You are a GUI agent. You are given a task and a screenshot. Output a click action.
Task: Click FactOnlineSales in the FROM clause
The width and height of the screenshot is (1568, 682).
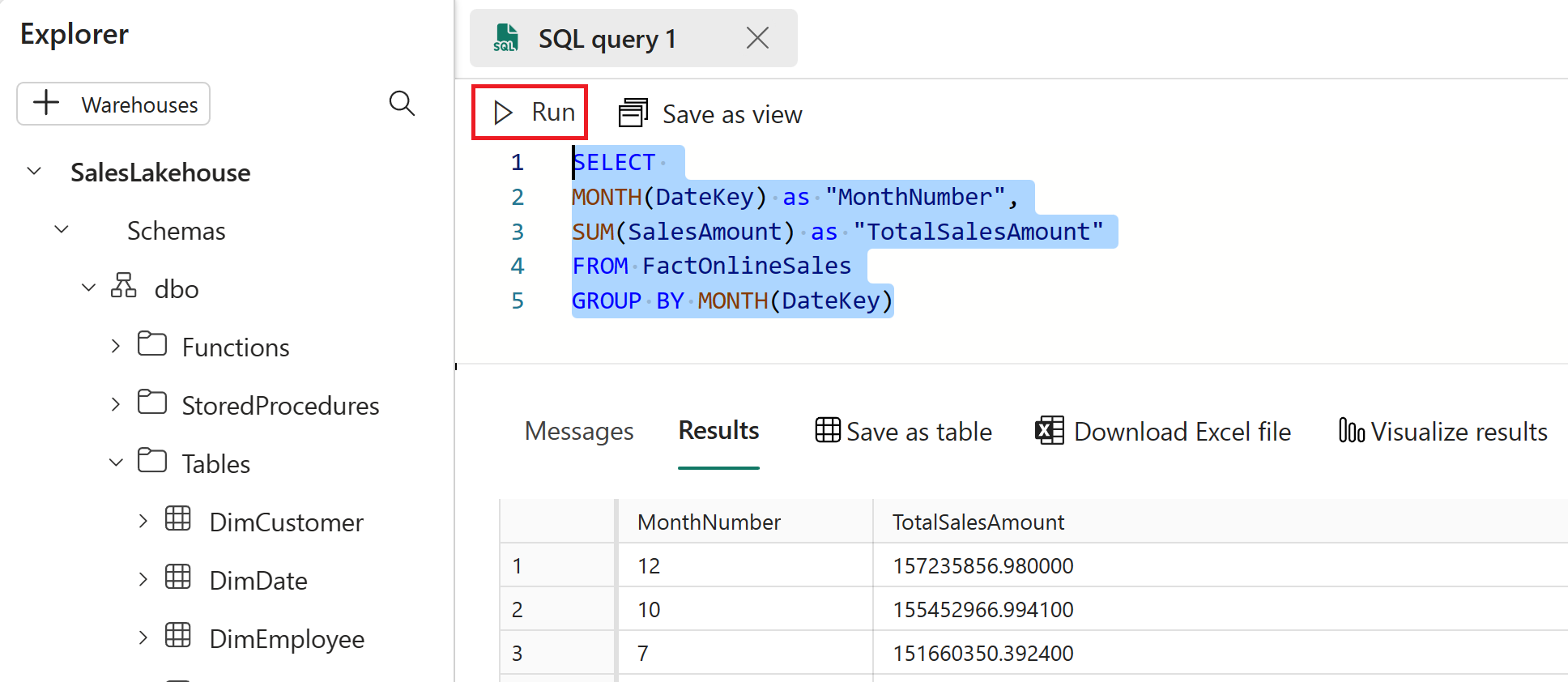pos(747,266)
